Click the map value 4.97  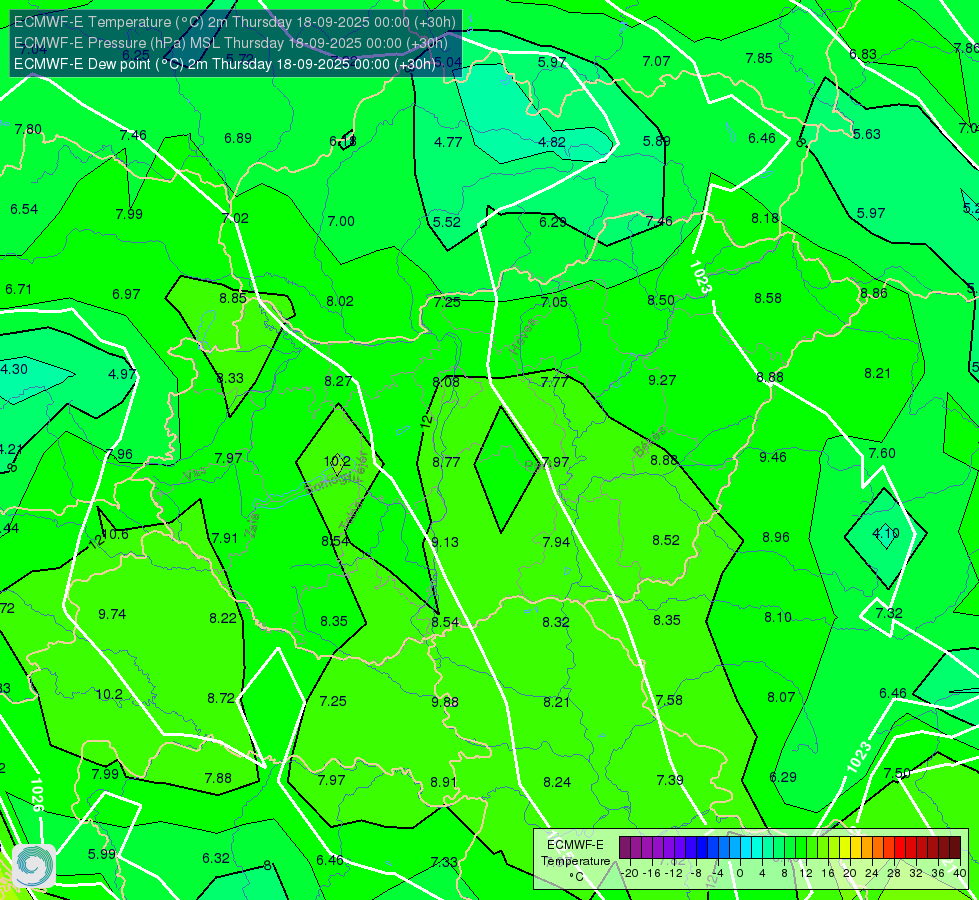point(122,374)
